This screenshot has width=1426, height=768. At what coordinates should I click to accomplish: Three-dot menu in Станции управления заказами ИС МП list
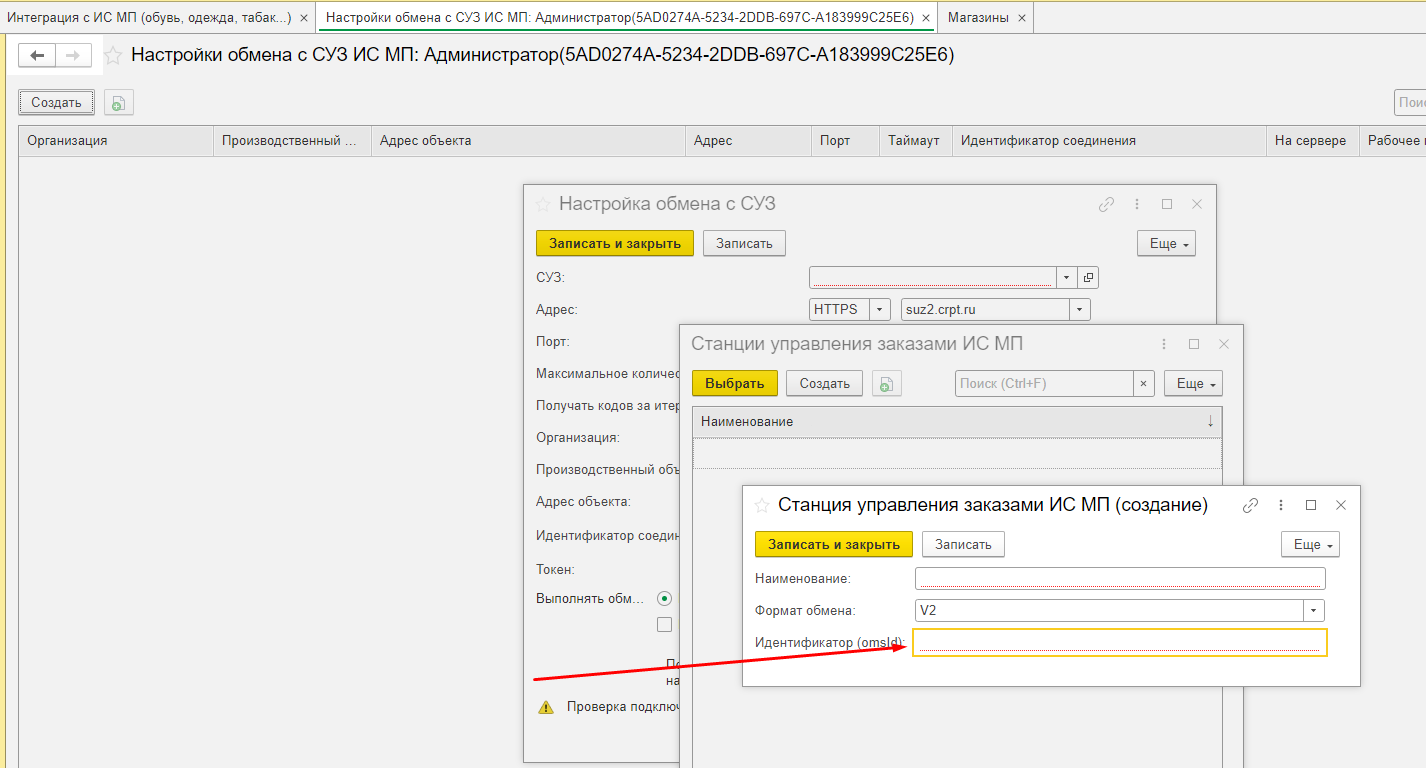pyautogui.click(x=1164, y=343)
